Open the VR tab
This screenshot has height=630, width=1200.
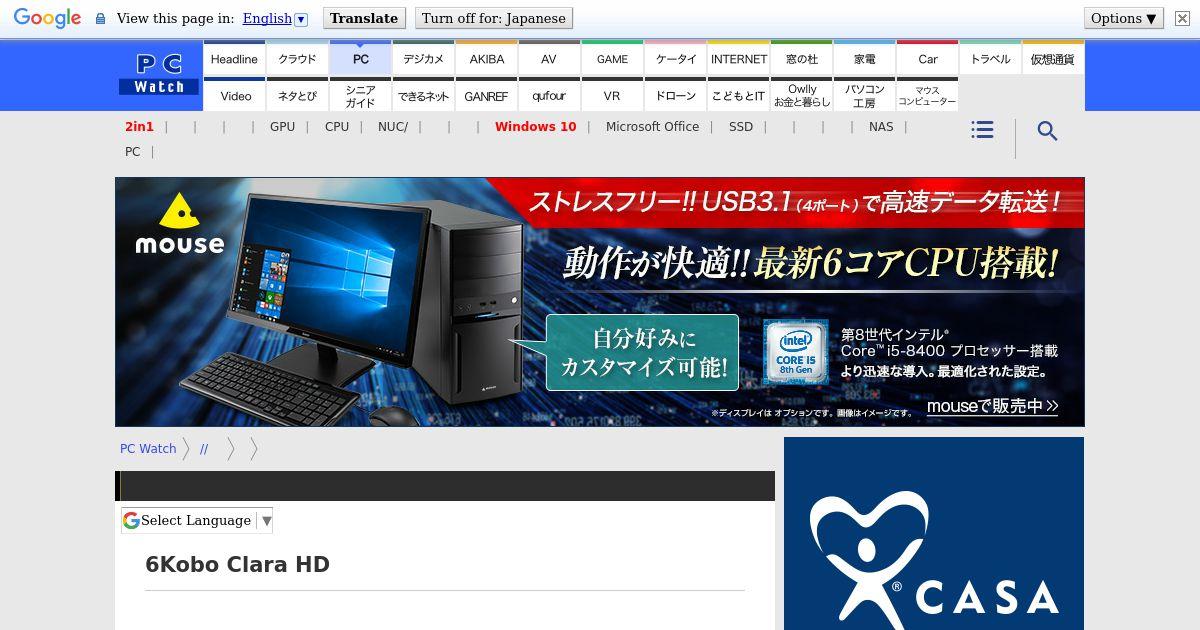click(612, 95)
